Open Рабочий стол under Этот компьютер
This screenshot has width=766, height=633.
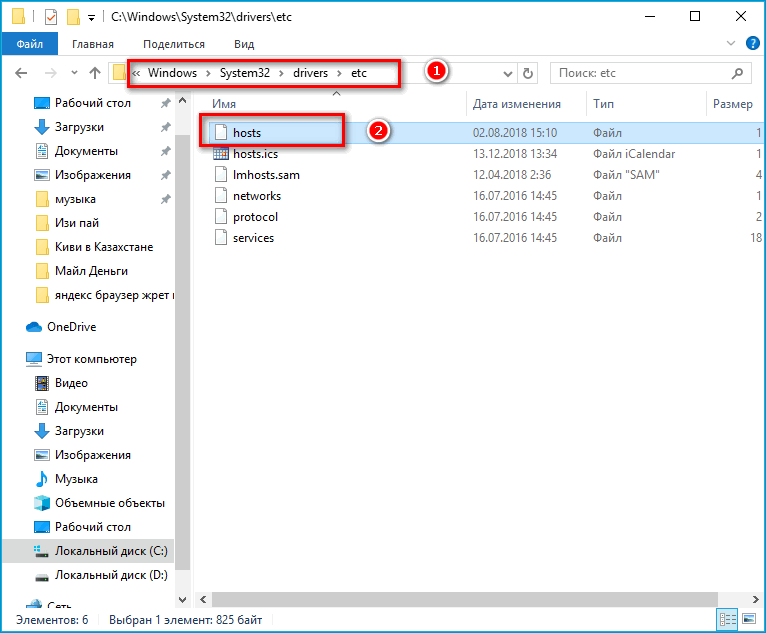pyautogui.click(x=93, y=527)
